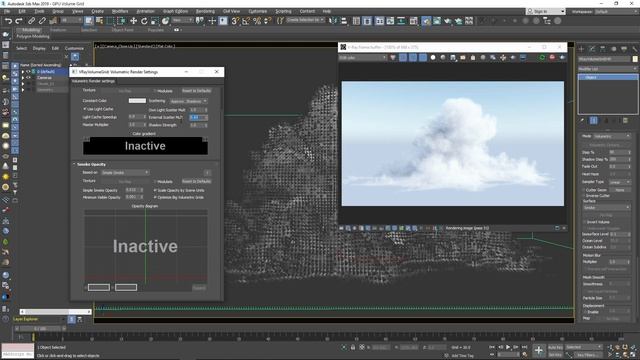Toggle Optimize Big Volumetric Grids checkbox
Viewport: 640px width, 360px height.
click(x=155, y=197)
